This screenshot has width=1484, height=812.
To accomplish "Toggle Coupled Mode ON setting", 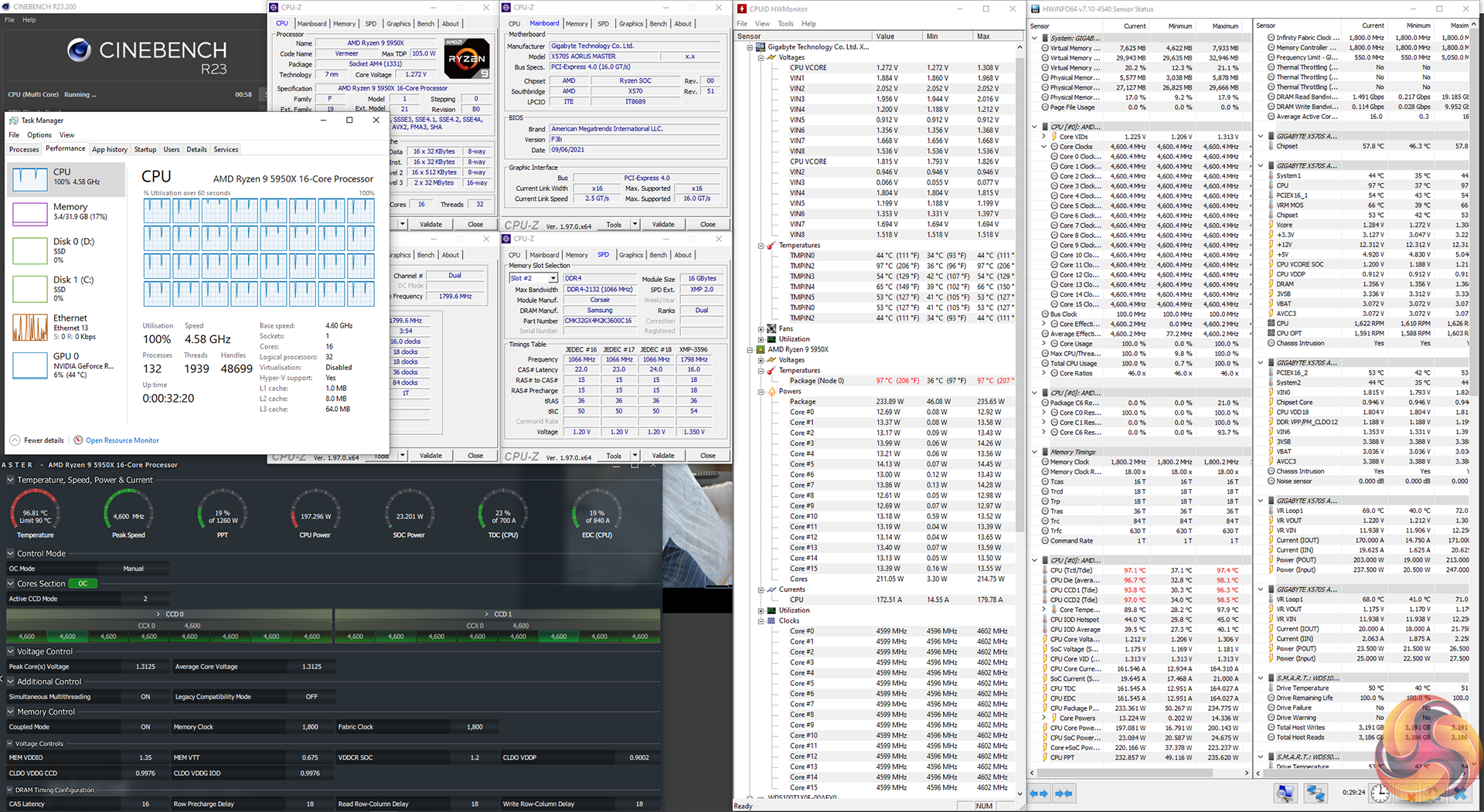I will [x=145, y=727].
